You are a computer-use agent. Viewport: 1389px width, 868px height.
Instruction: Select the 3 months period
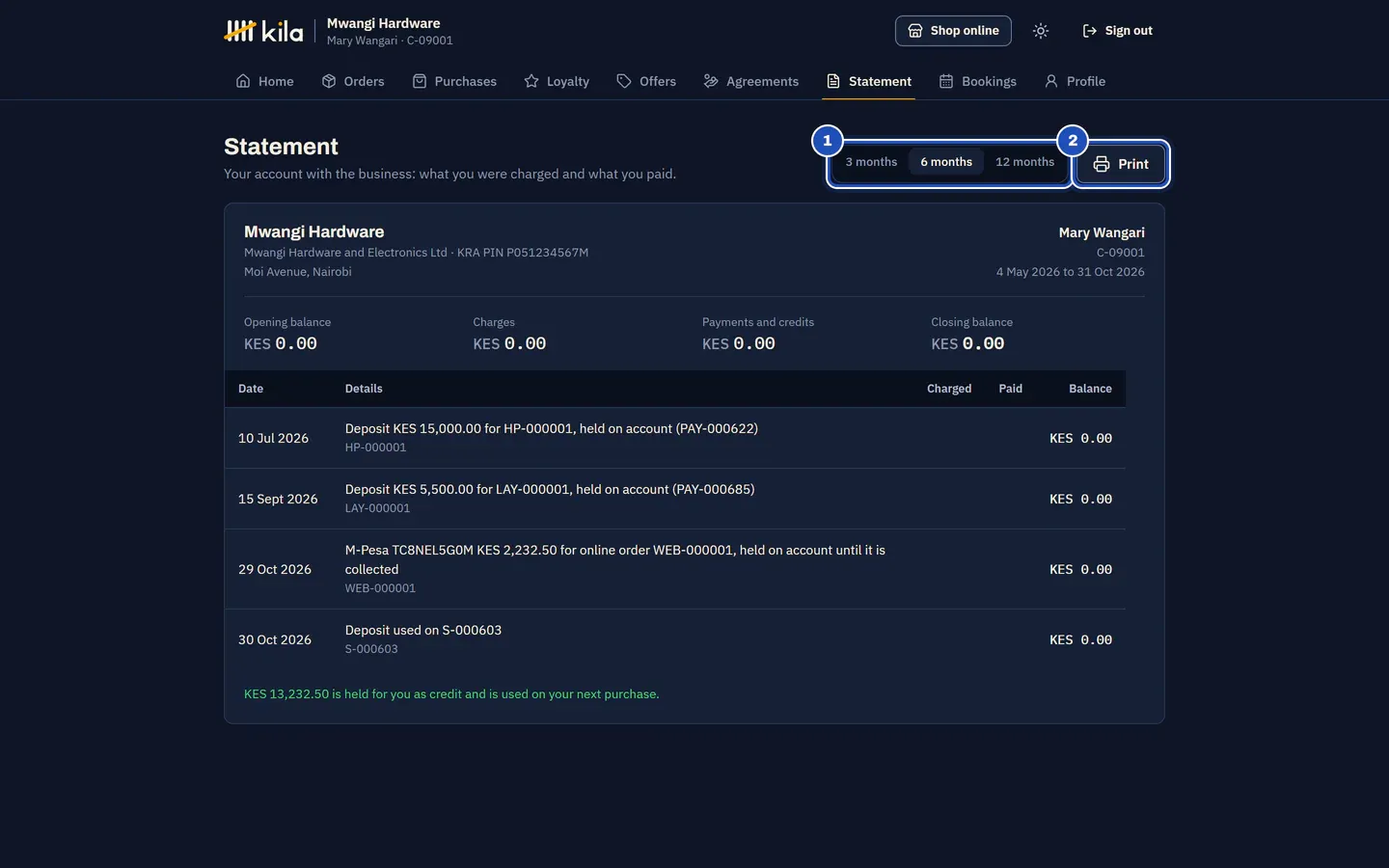(x=871, y=162)
